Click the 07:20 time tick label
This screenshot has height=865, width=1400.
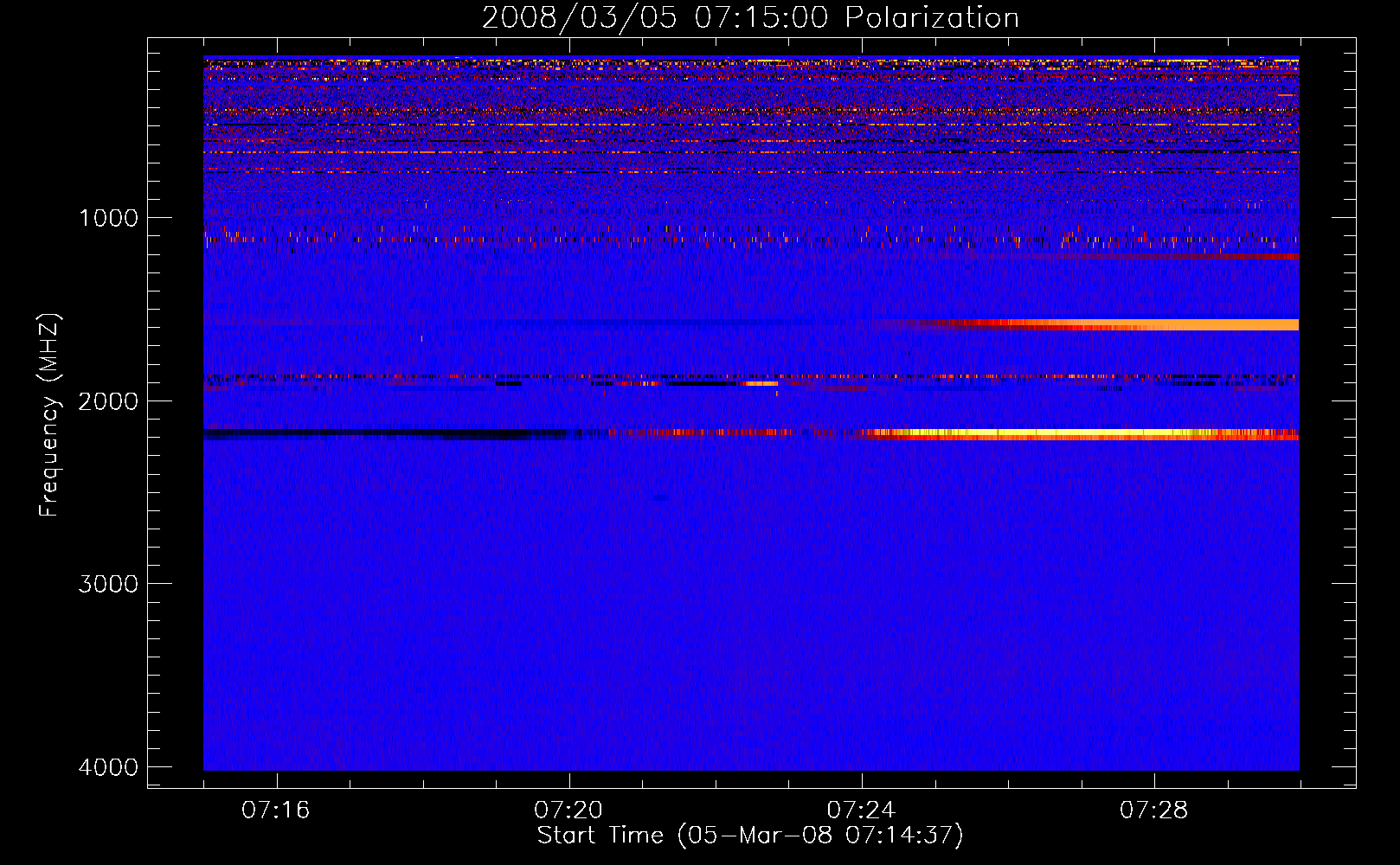point(568,811)
